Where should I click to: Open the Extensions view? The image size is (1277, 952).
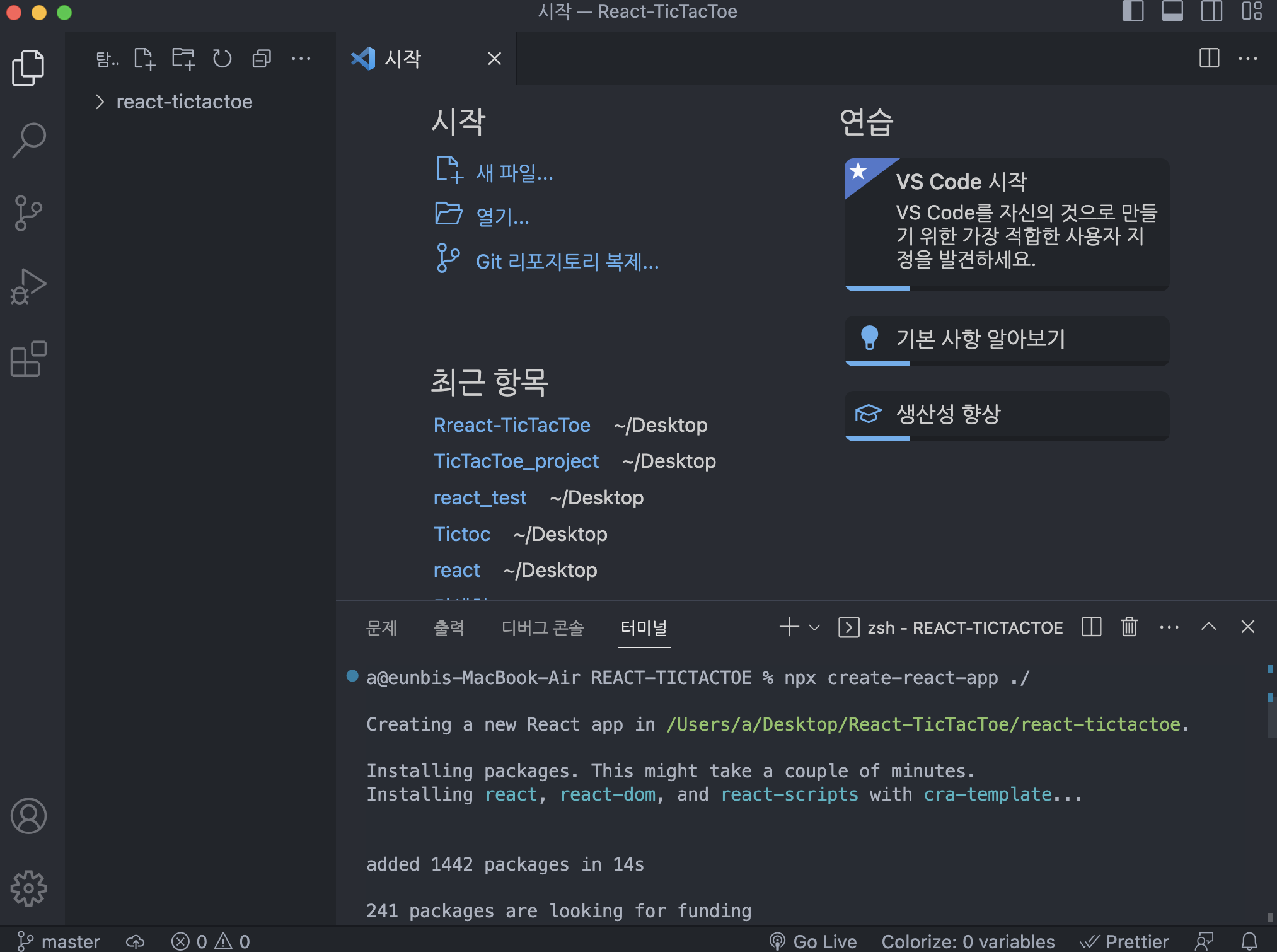[28, 359]
